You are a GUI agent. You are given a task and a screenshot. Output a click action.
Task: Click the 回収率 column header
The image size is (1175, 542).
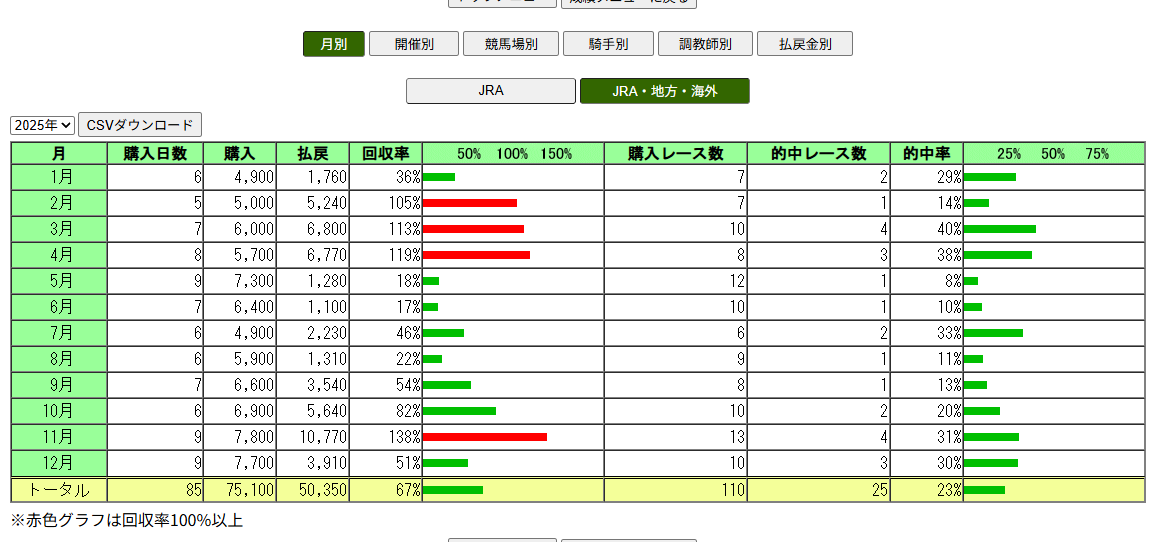tap(385, 153)
